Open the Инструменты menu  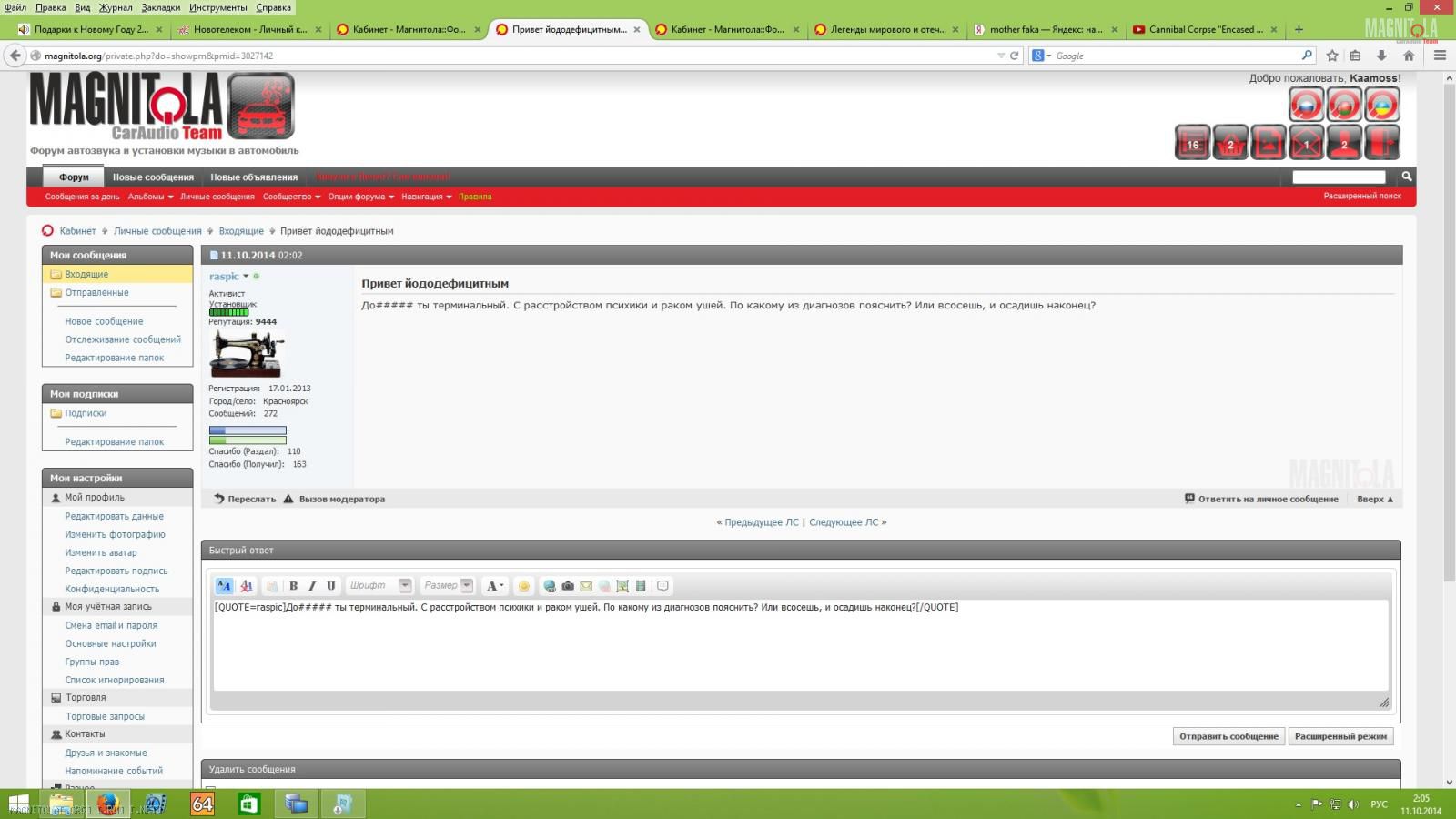tap(218, 7)
